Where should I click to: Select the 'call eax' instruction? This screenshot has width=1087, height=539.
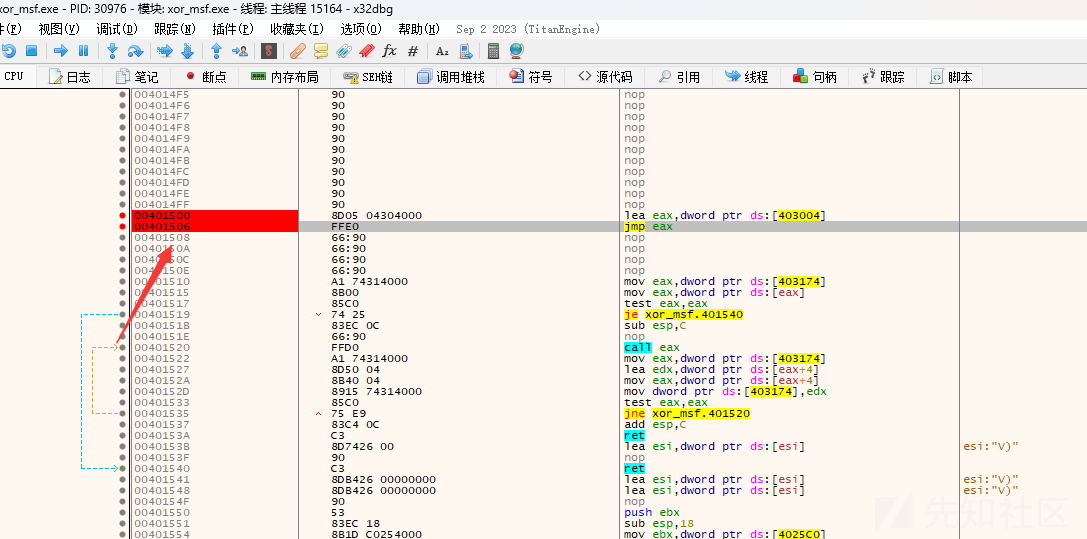[x=652, y=347]
